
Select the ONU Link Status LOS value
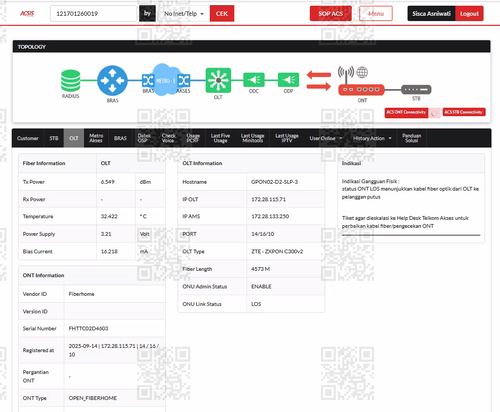(256, 304)
